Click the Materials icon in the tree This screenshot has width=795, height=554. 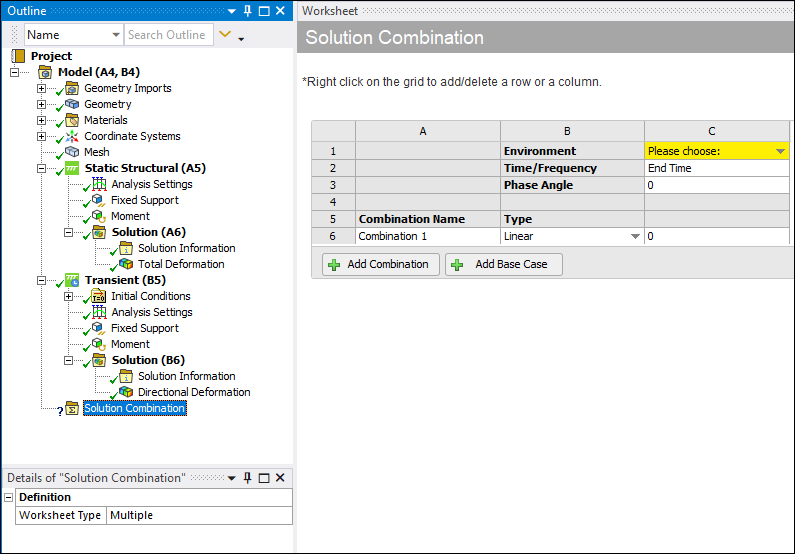[x=72, y=120]
